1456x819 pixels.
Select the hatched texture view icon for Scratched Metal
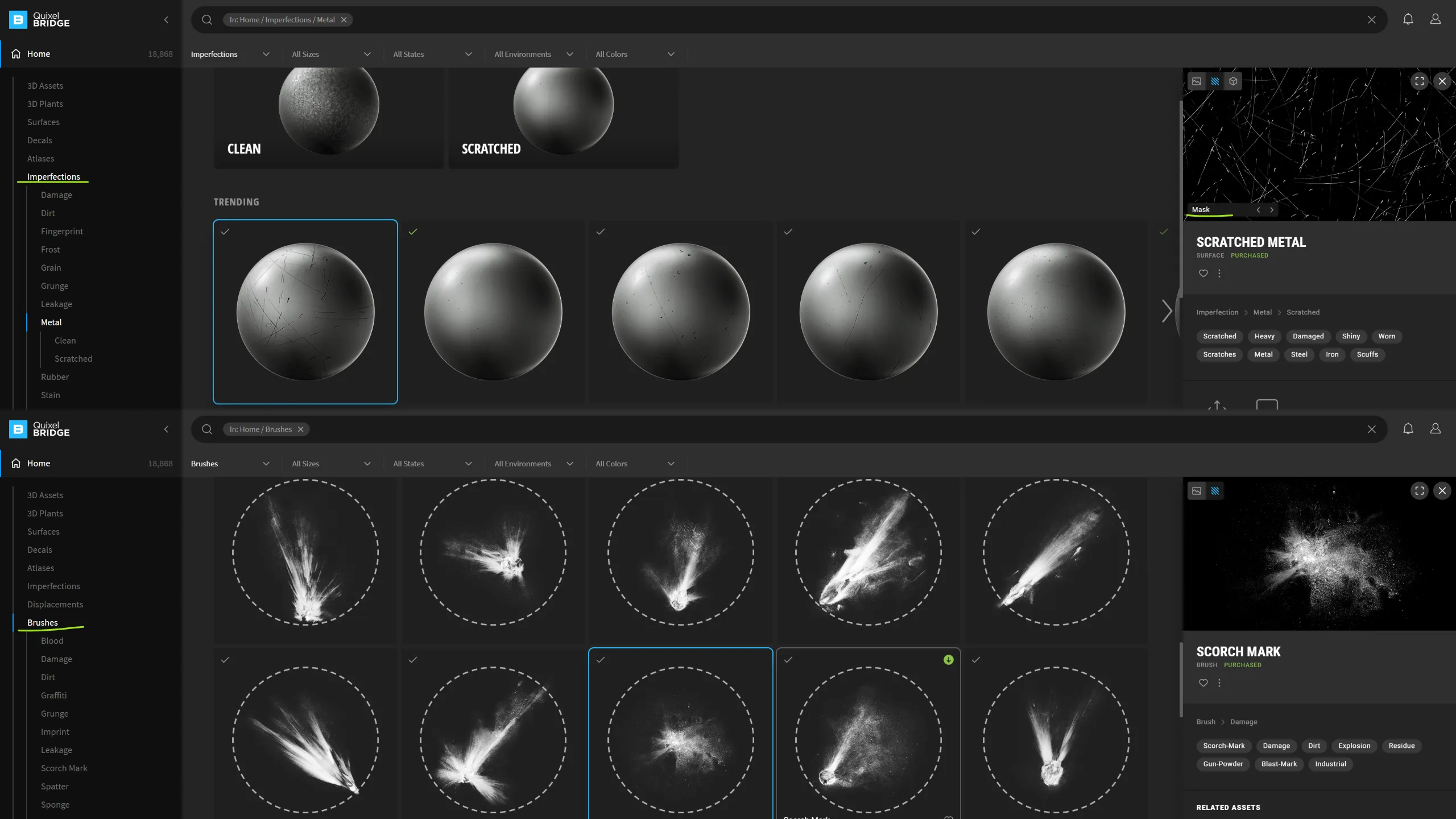1215,81
